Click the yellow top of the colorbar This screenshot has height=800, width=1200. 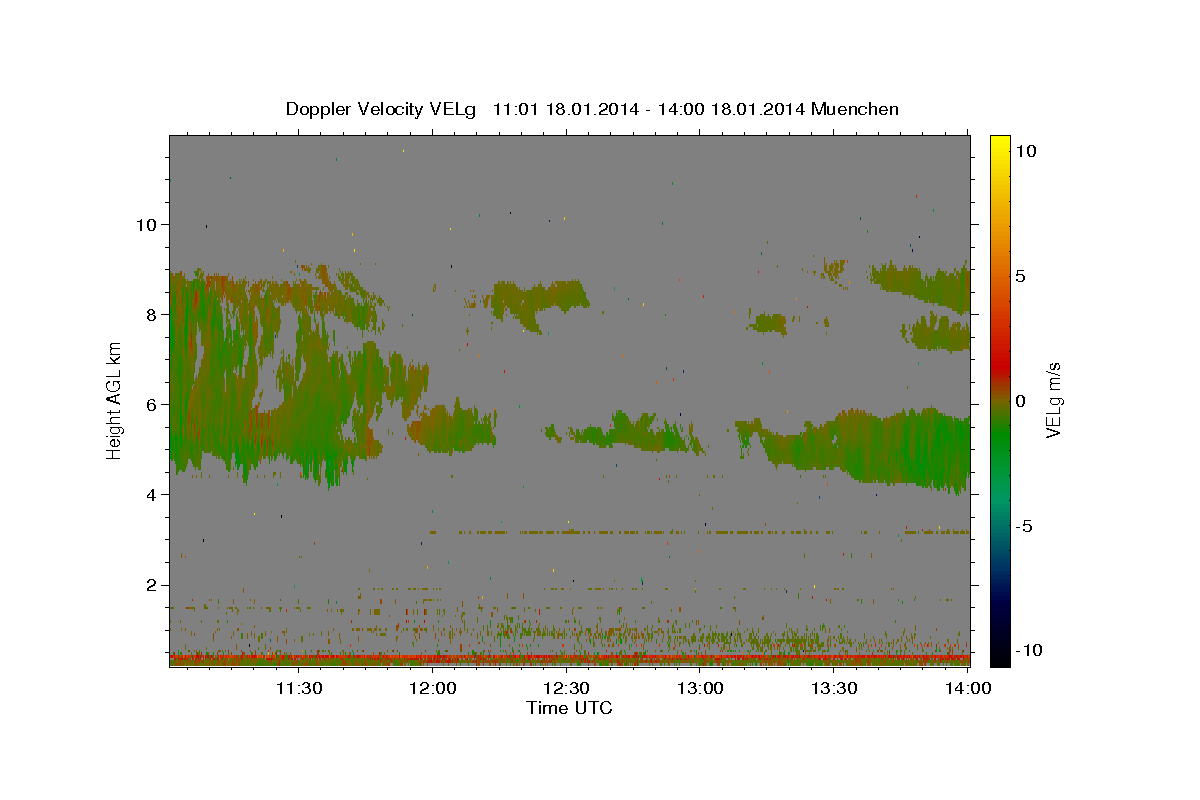pyautogui.click(x=999, y=145)
